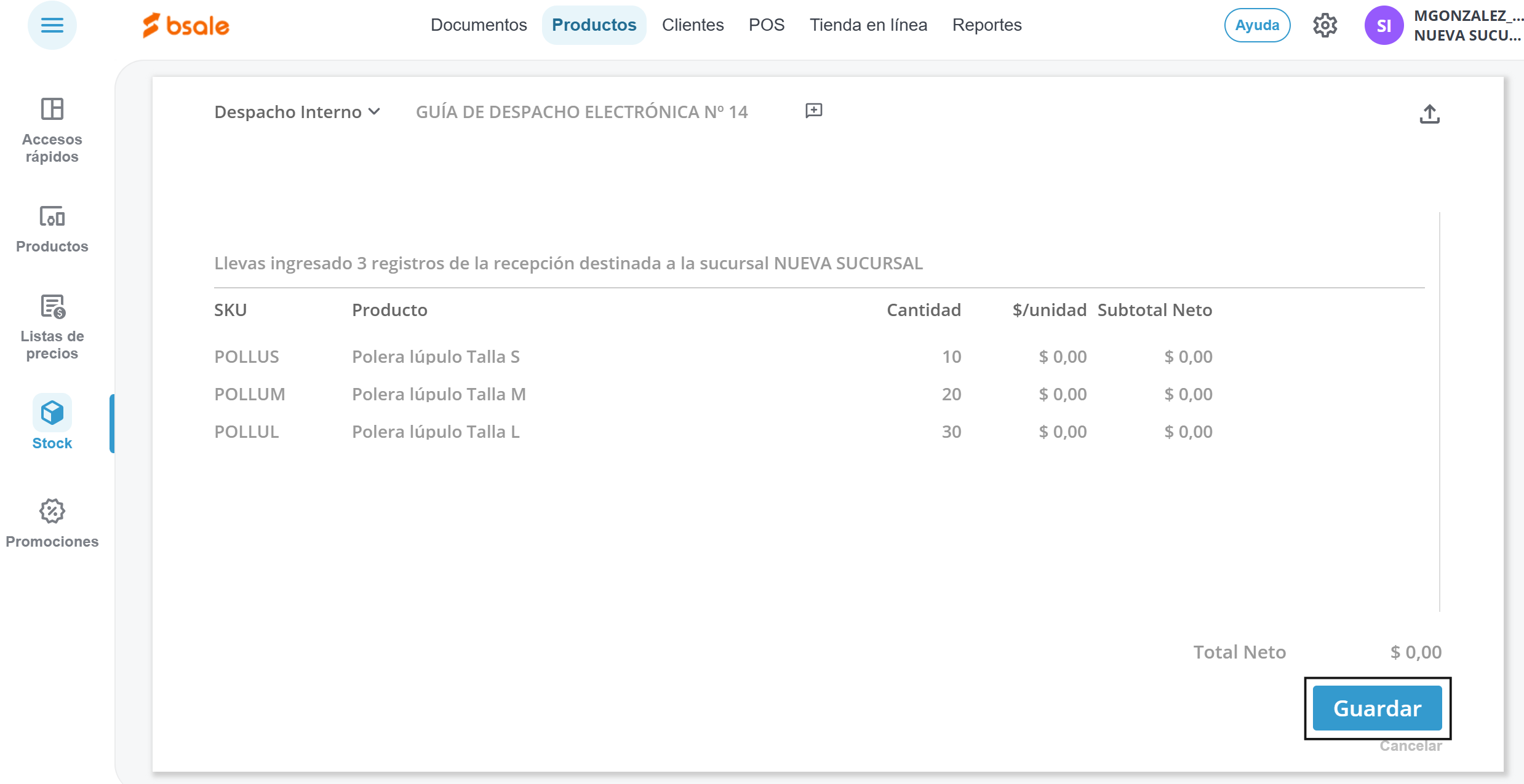The height and width of the screenshot is (784, 1524).
Task: Click the add comment icon
Action: [813, 111]
